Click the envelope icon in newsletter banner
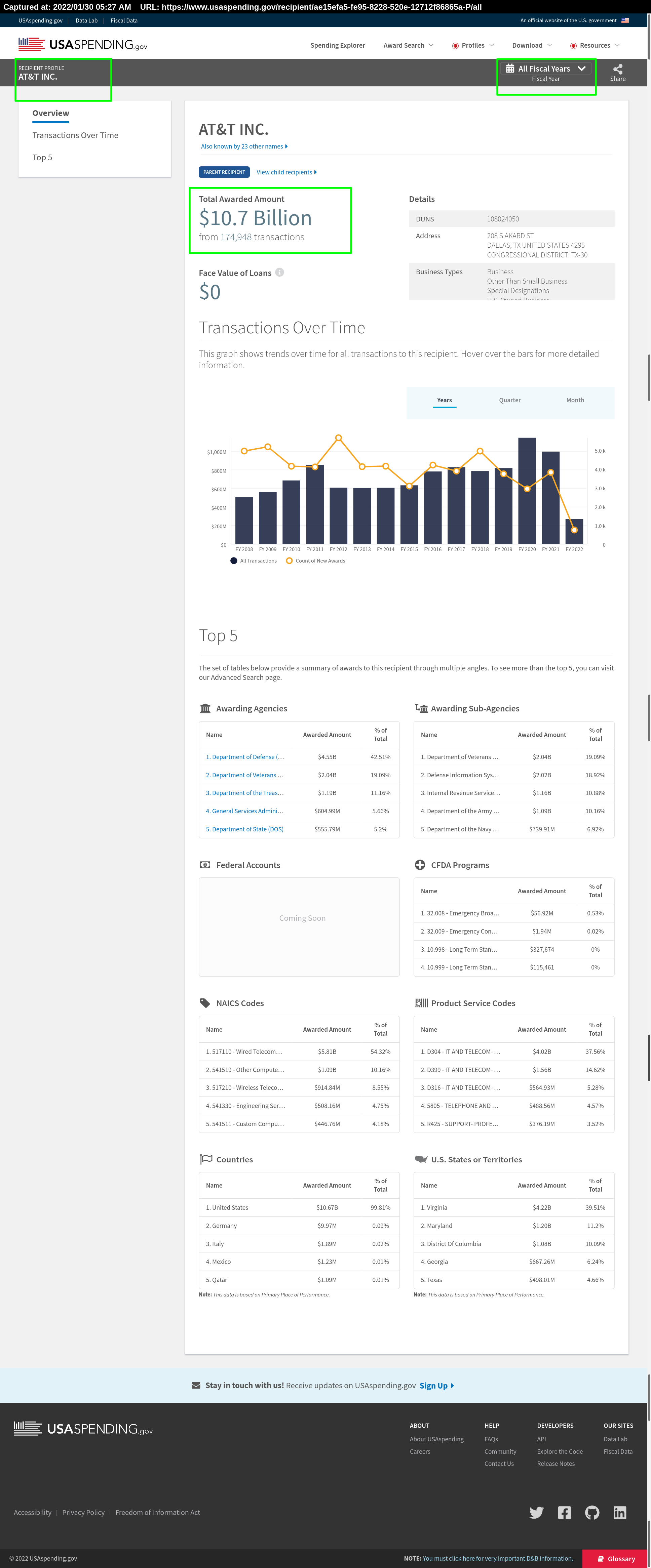 [196, 1386]
